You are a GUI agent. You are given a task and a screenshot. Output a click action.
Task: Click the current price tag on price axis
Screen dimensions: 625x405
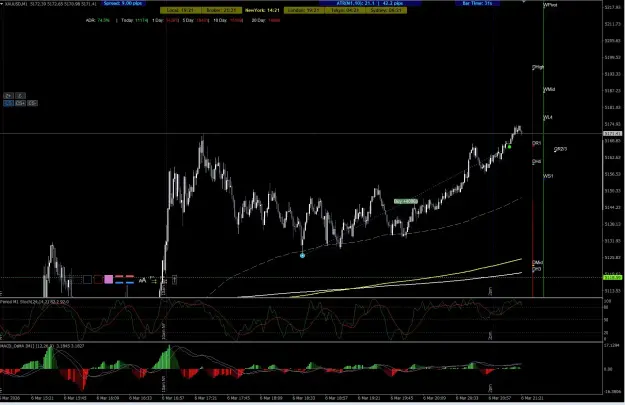click(x=613, y=134)
